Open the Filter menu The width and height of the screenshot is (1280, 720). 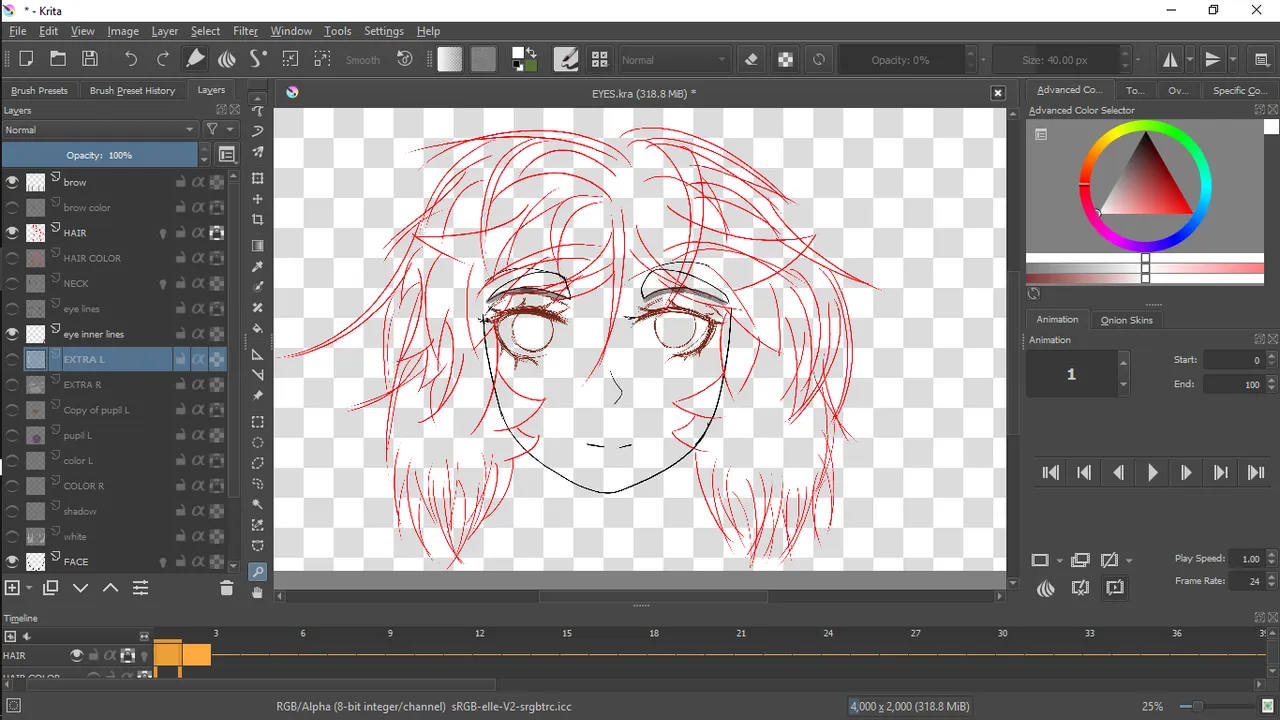pos(245,31)
